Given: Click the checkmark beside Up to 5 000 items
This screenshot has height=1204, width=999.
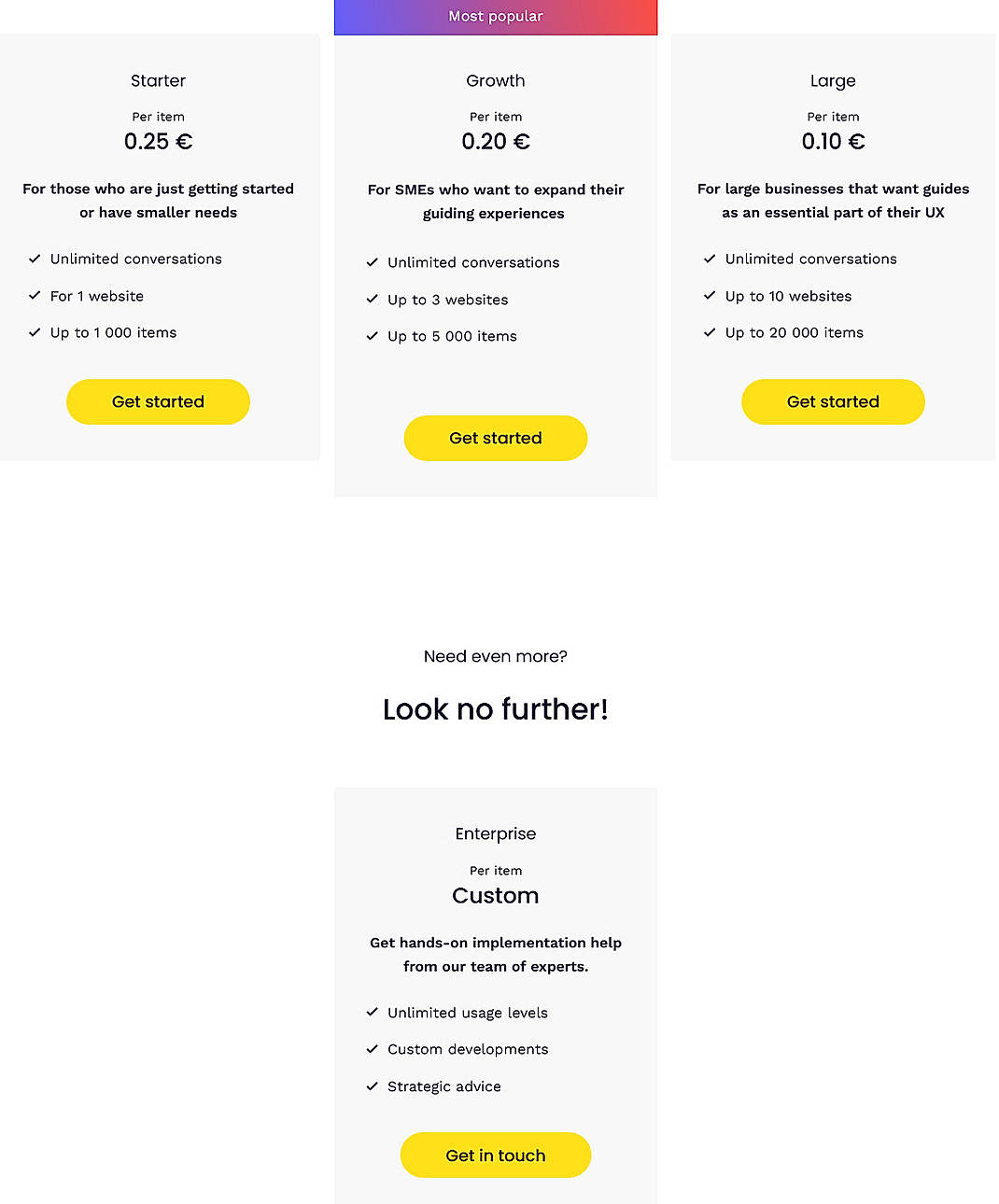Looking at the screenshot, I should click(x=373, y=336).
